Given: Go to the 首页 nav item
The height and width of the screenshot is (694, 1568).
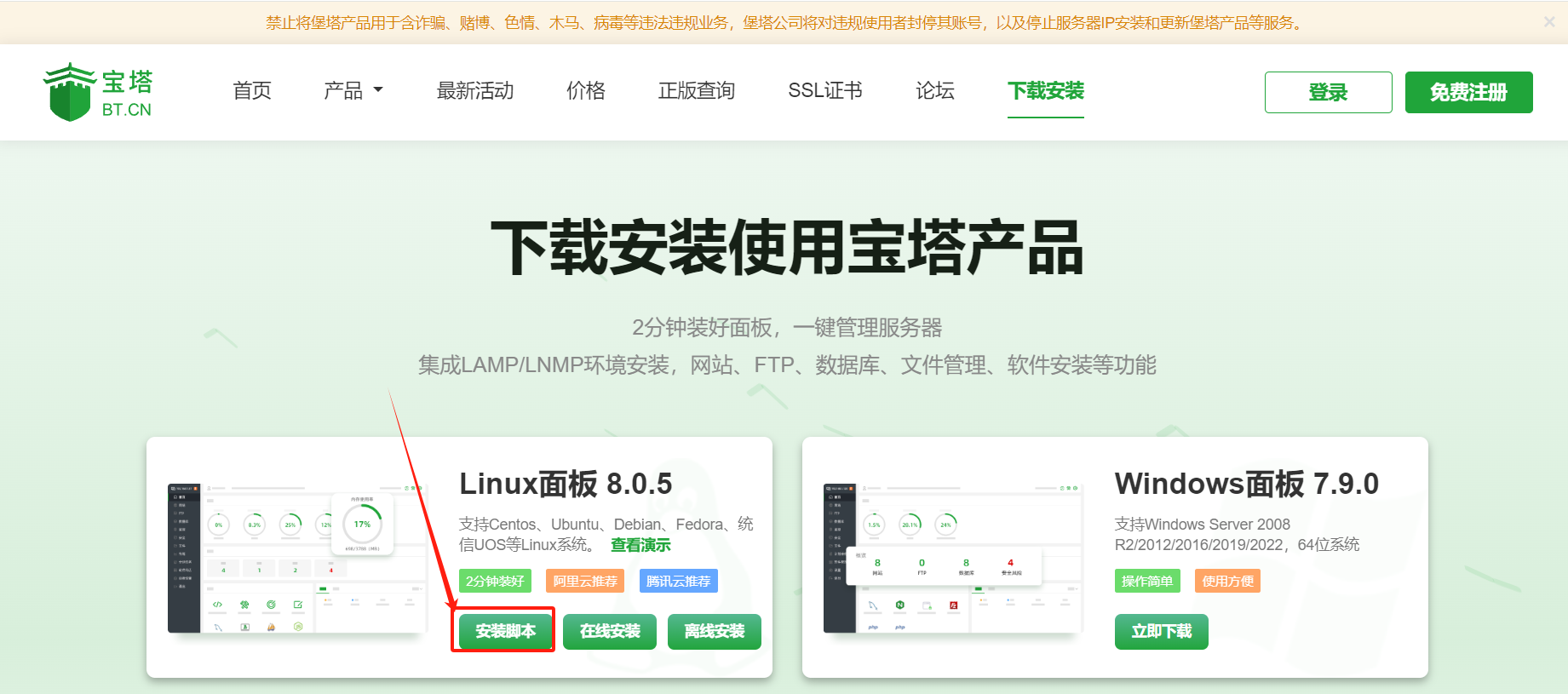Looking at the screenshot, I should 252,90.
